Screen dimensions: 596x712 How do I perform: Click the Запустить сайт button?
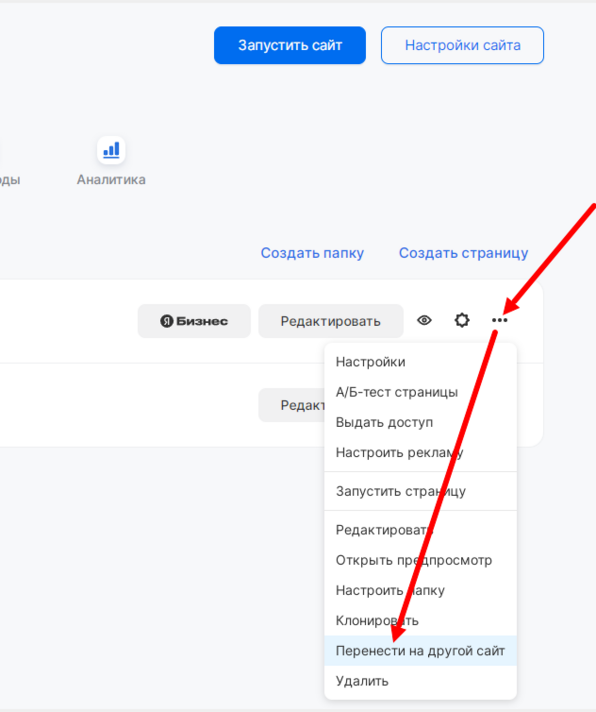tap(290, 45)
